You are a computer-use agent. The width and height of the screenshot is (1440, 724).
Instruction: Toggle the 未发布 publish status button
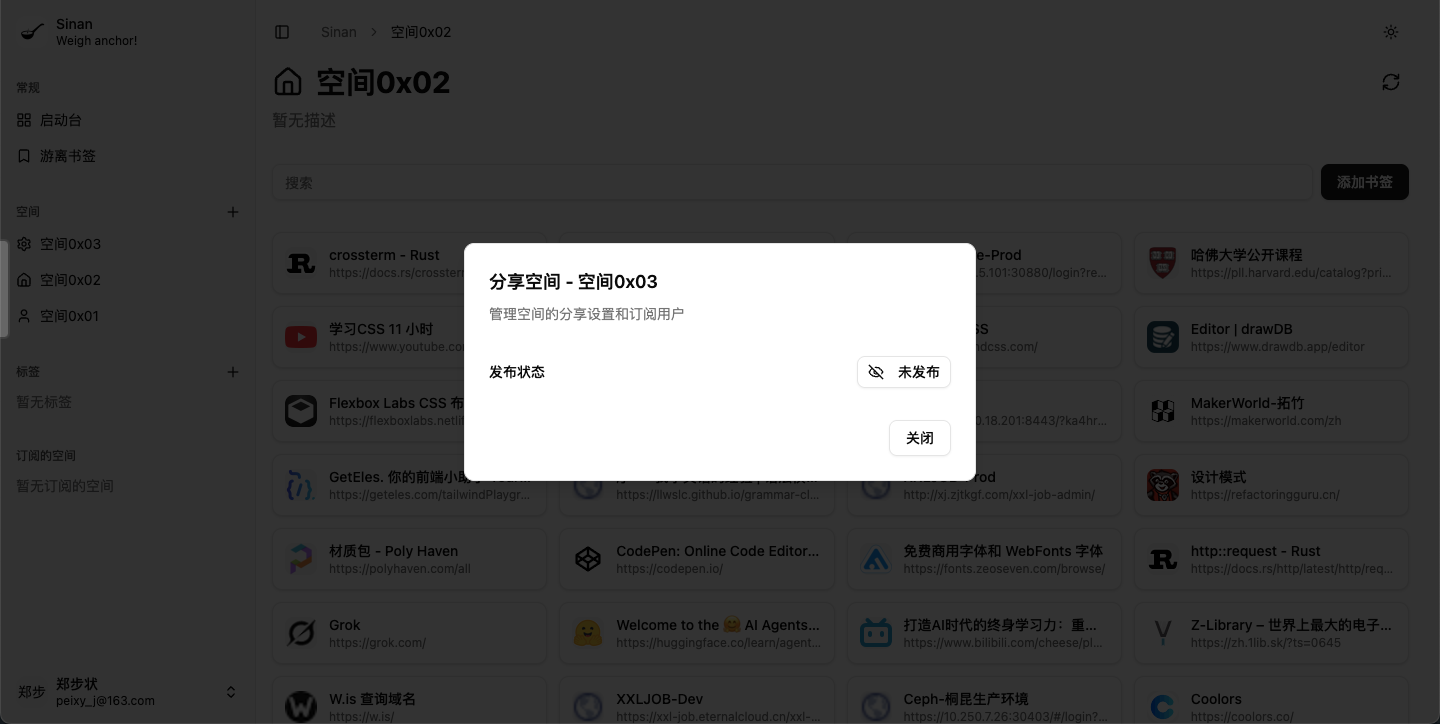(x=903, y=372)
